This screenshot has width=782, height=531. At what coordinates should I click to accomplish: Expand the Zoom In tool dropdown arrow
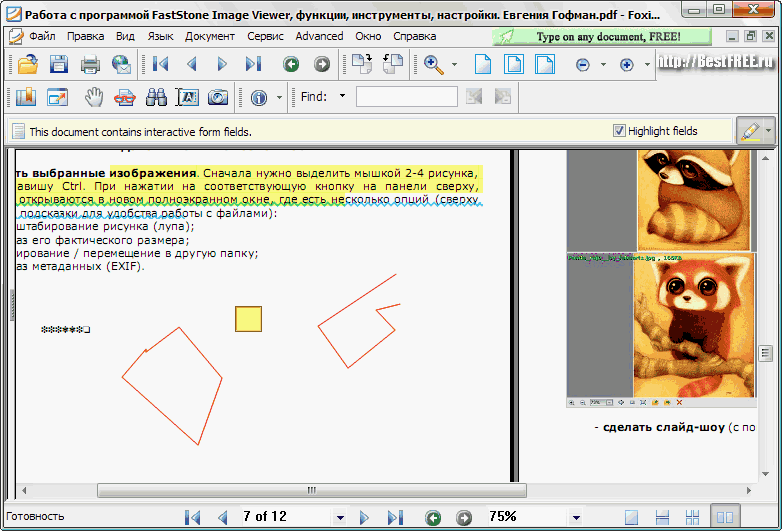coord(454,64)
